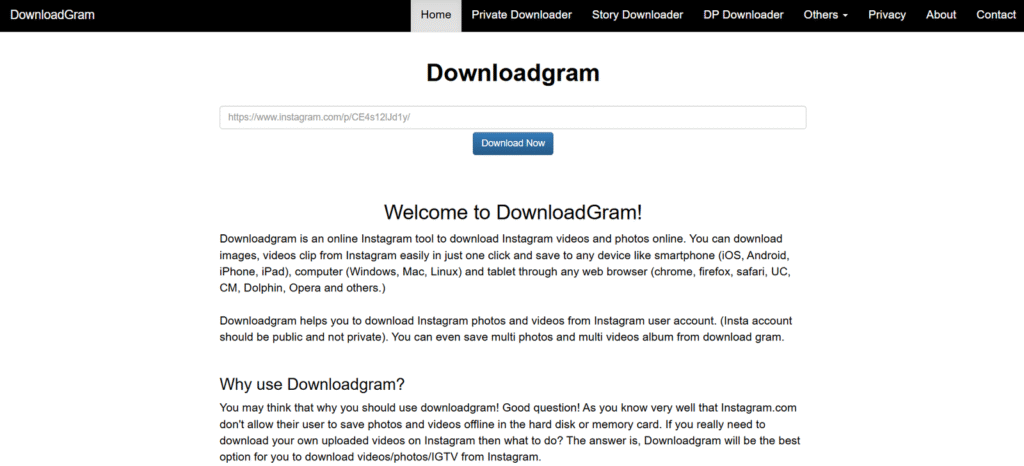Click the Welcome to DownloadGram! heading
This screenshot has height=466, width=1024.
pyautogui.click(x=513, y=212)
